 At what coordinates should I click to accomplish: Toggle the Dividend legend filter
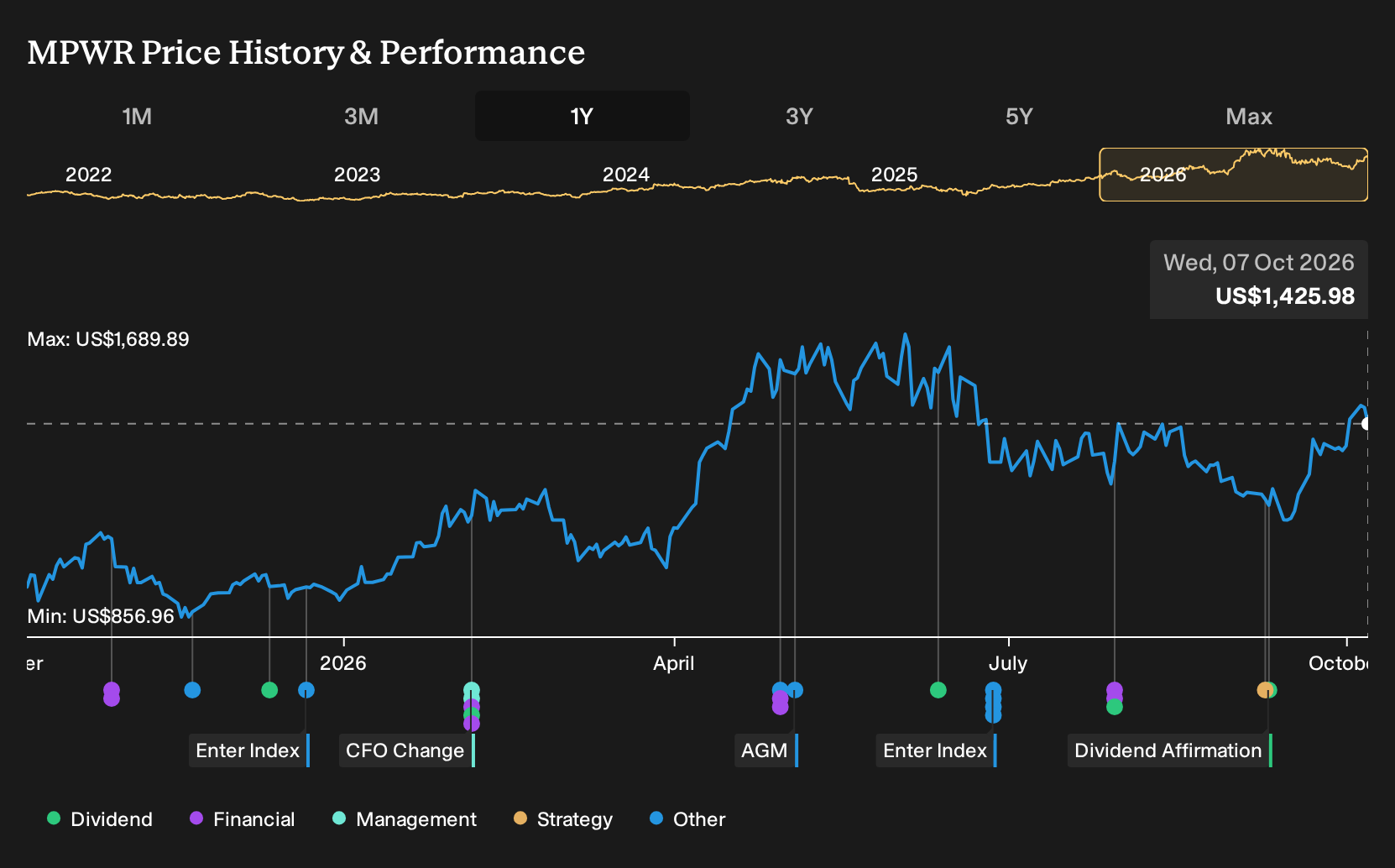coord(100,819)
